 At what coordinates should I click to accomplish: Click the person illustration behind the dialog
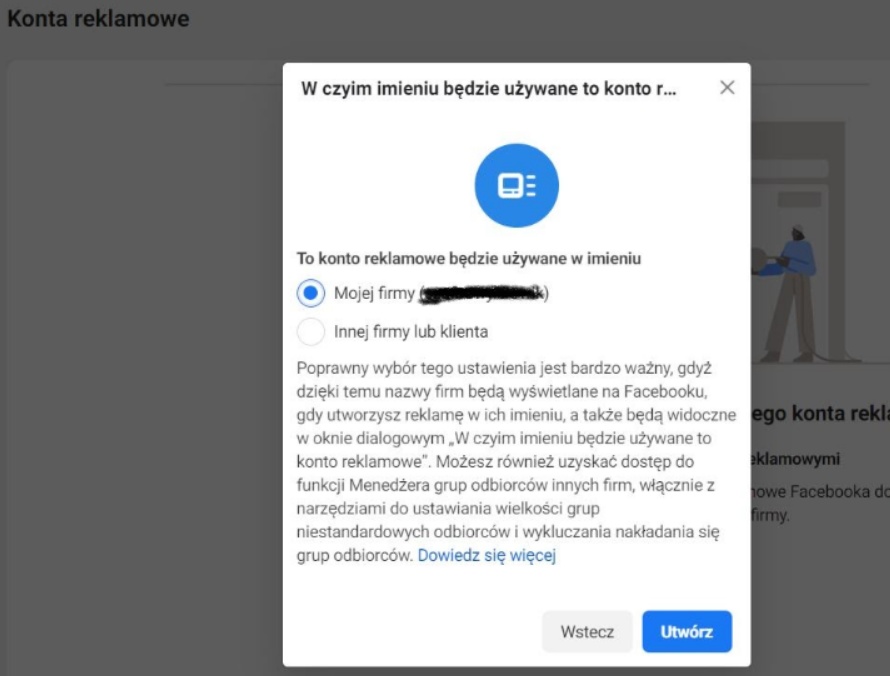pos(789,293)
